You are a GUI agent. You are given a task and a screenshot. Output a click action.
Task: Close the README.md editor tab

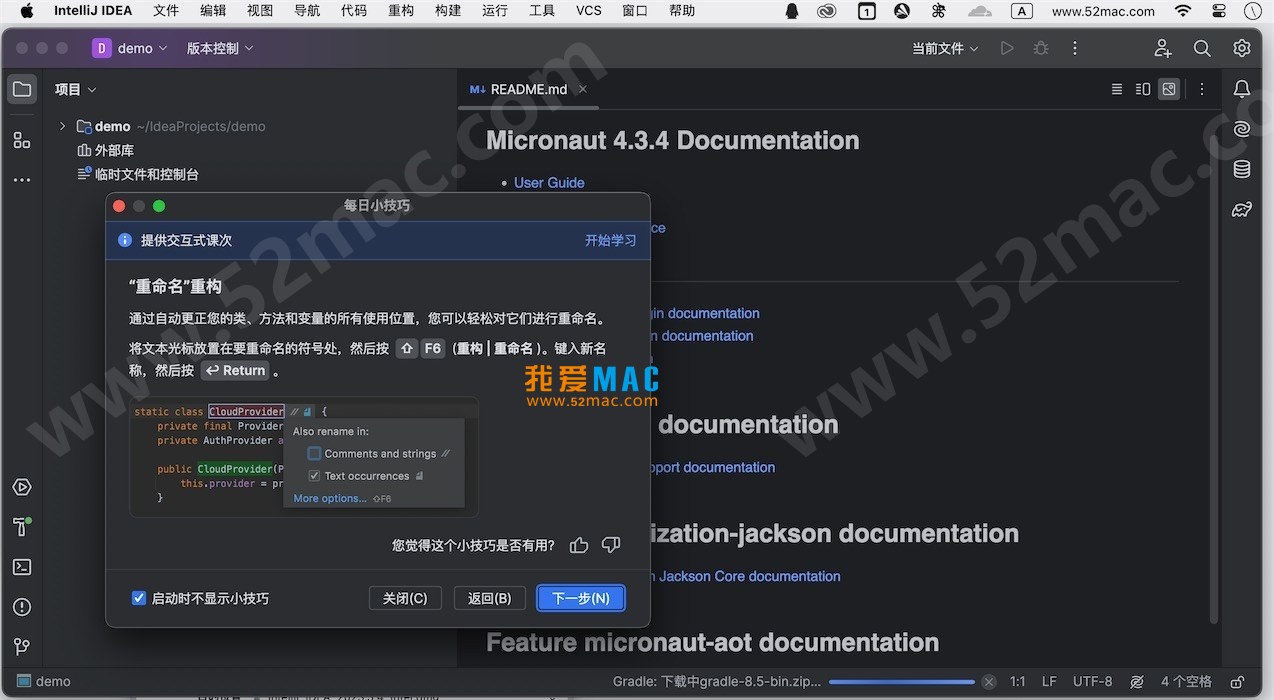[582, 89]
